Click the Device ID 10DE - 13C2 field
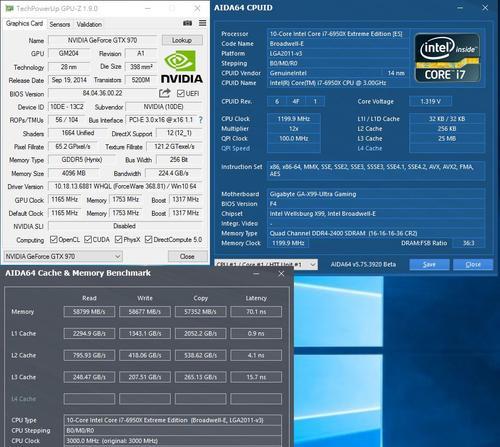Screen dimensions: 500x447 [67, 107]
